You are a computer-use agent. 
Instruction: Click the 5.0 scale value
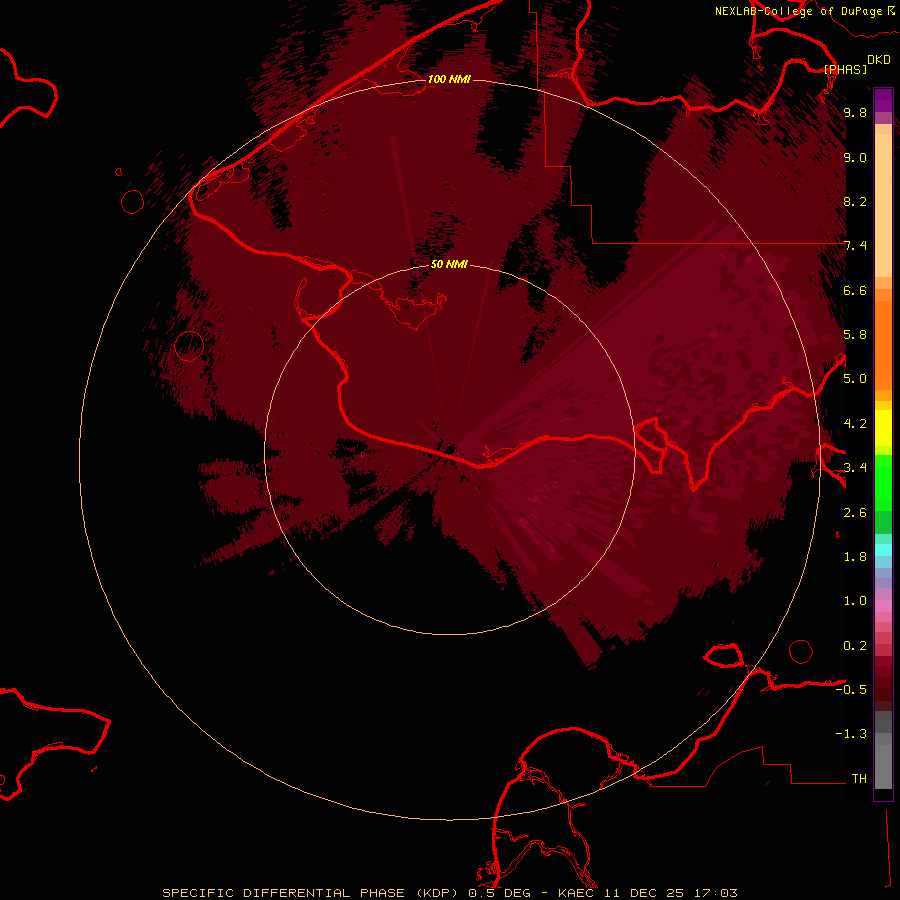click(x=855, y=379)
